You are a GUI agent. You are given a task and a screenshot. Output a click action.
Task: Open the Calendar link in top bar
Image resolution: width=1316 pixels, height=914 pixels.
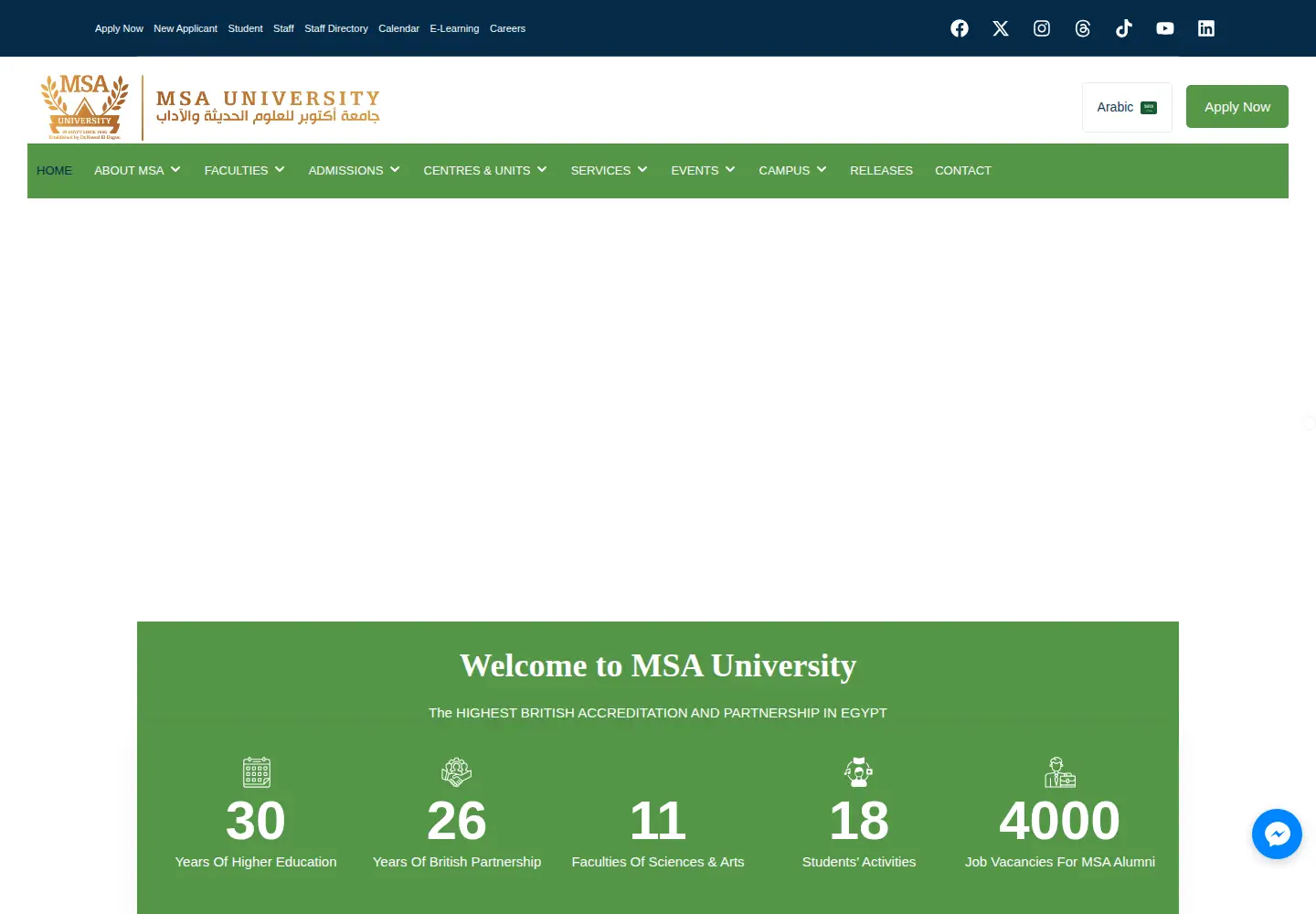(x=398, y=28)
